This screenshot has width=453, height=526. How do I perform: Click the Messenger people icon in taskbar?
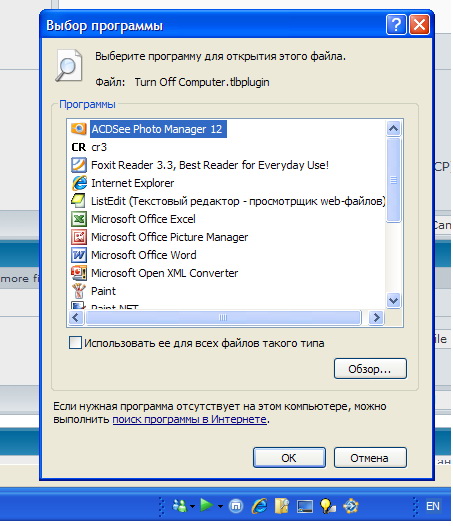179,506
